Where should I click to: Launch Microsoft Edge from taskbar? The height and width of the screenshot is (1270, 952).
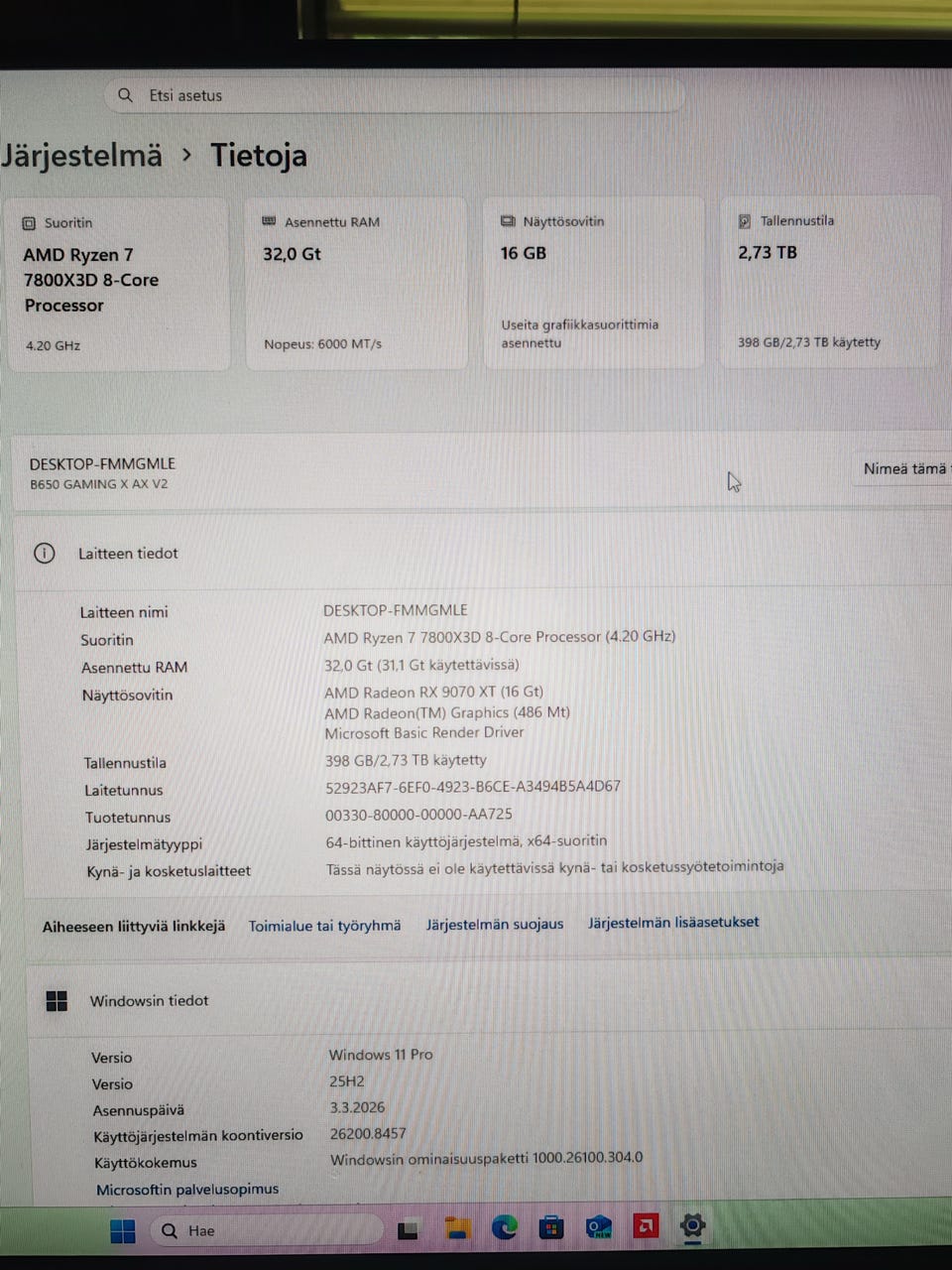[x=505, y=1228]
